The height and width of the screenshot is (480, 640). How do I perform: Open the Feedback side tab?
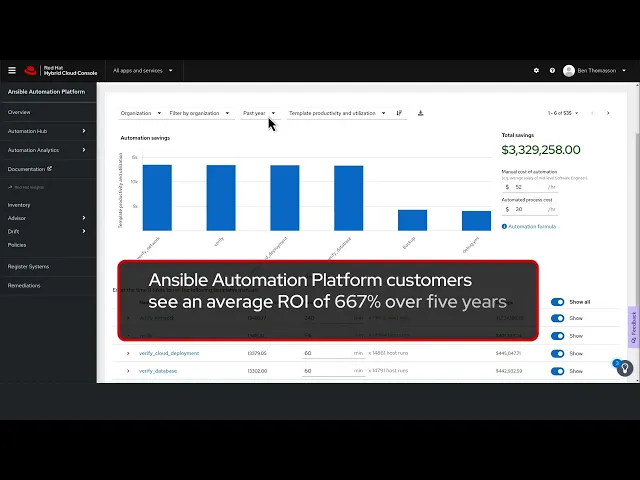point(633,327)
